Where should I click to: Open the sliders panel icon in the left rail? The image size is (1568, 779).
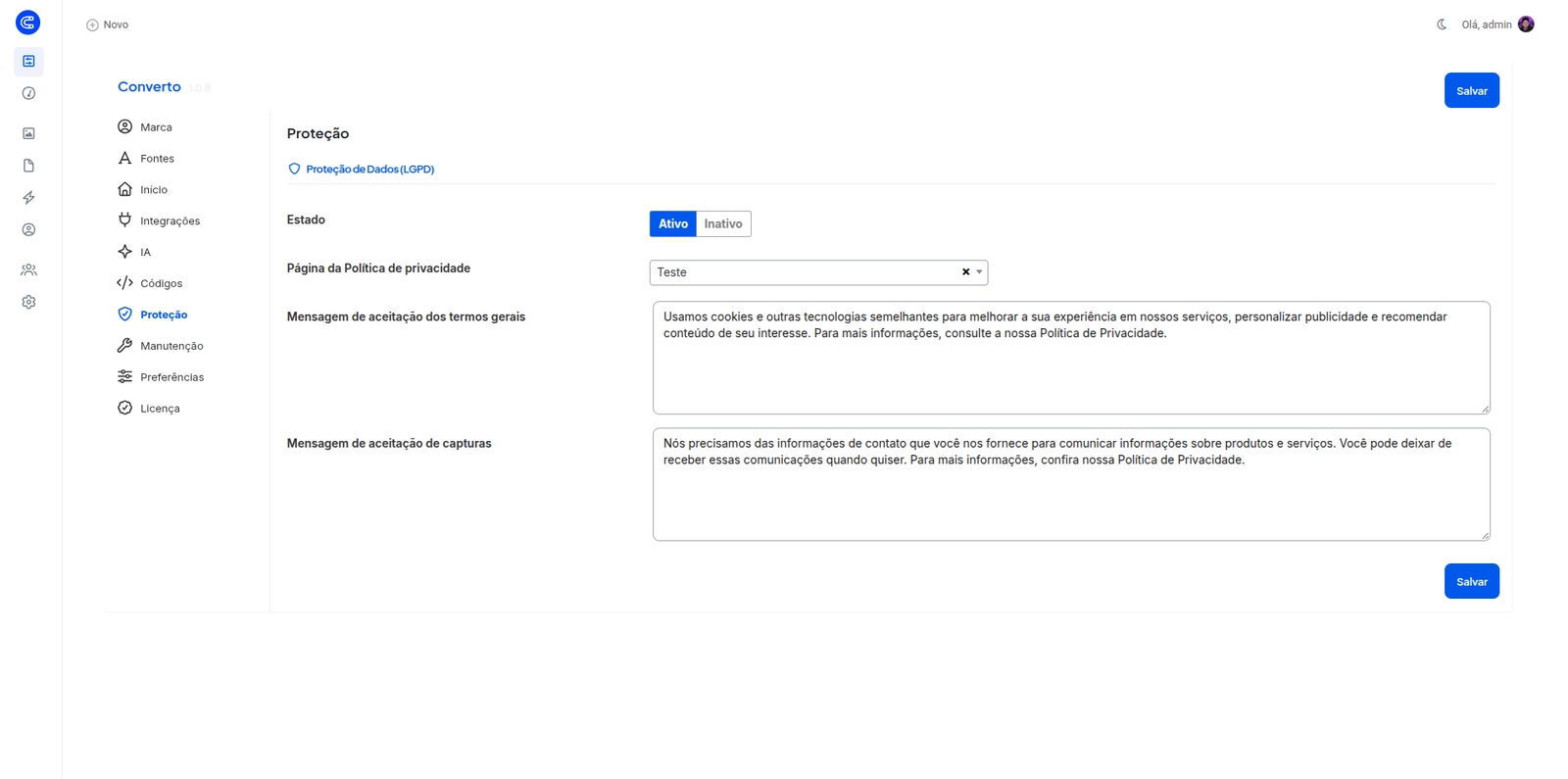coord(28,62)
